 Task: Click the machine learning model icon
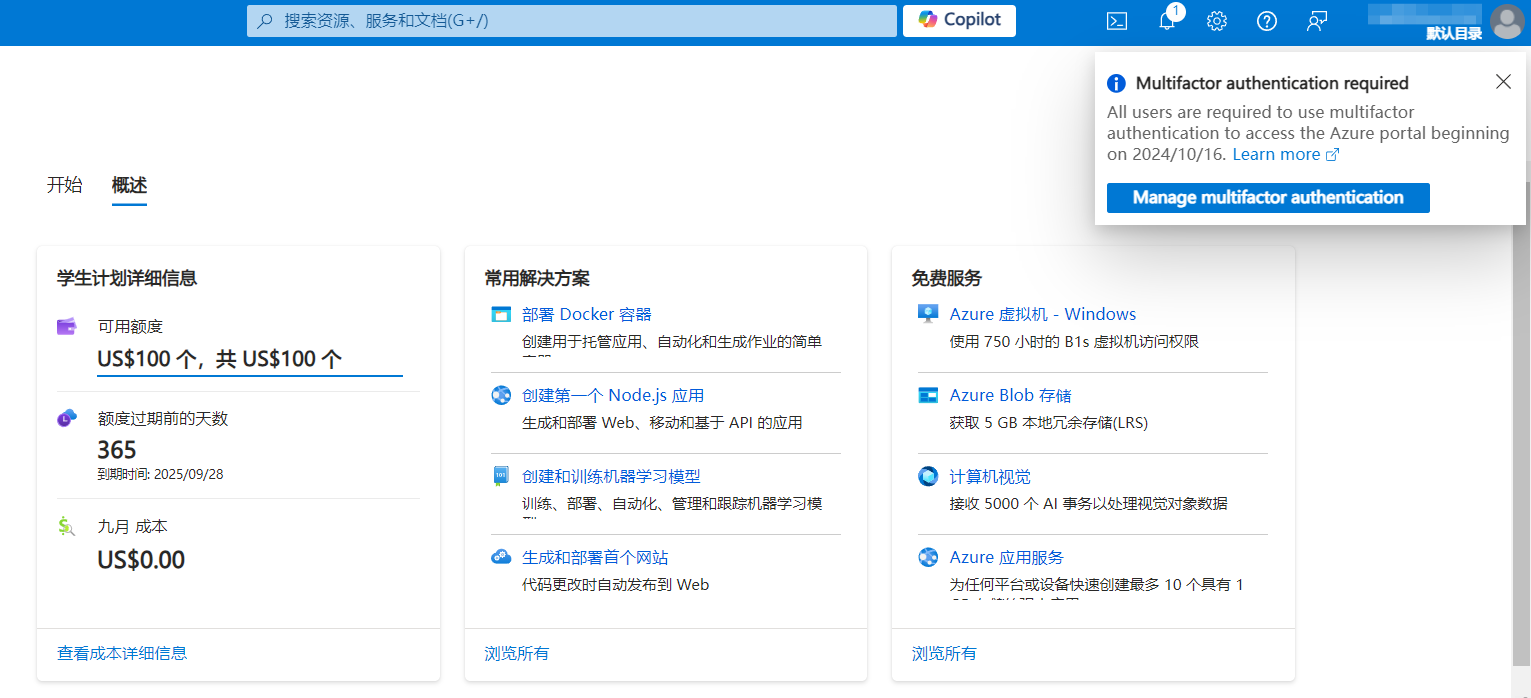[501, 476]
